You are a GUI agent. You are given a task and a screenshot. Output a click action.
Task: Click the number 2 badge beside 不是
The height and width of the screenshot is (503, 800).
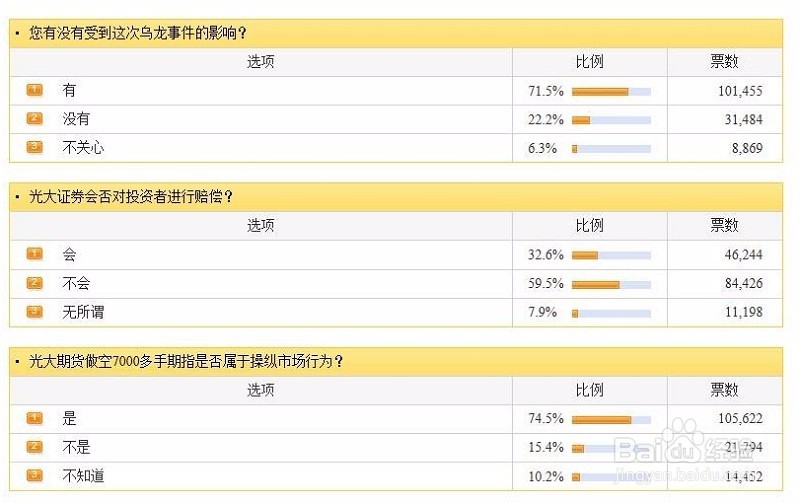click(x=35, y=447)
